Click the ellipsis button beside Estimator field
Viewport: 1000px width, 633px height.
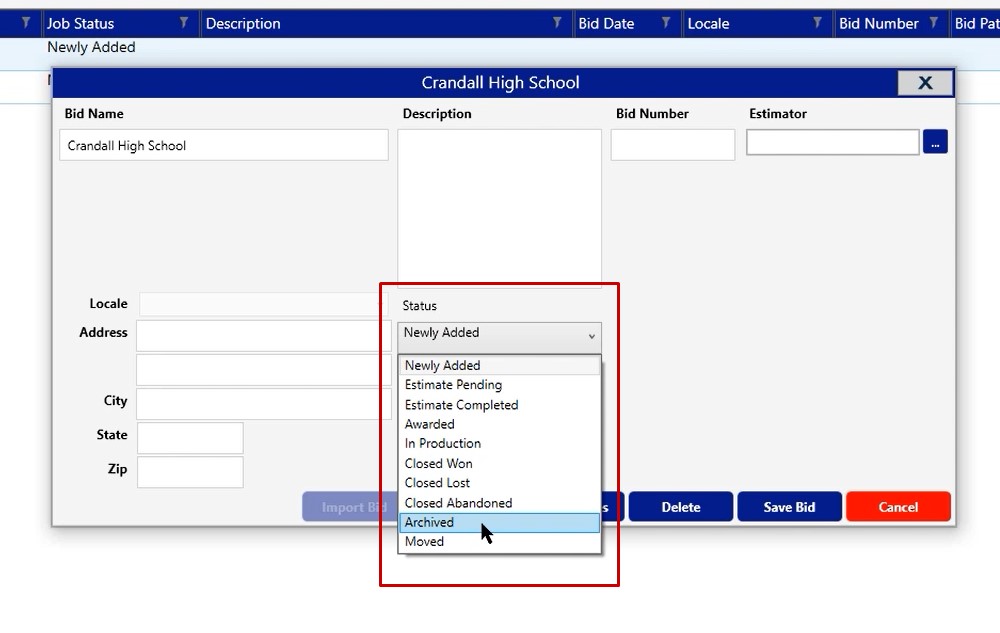click(935, 143)
